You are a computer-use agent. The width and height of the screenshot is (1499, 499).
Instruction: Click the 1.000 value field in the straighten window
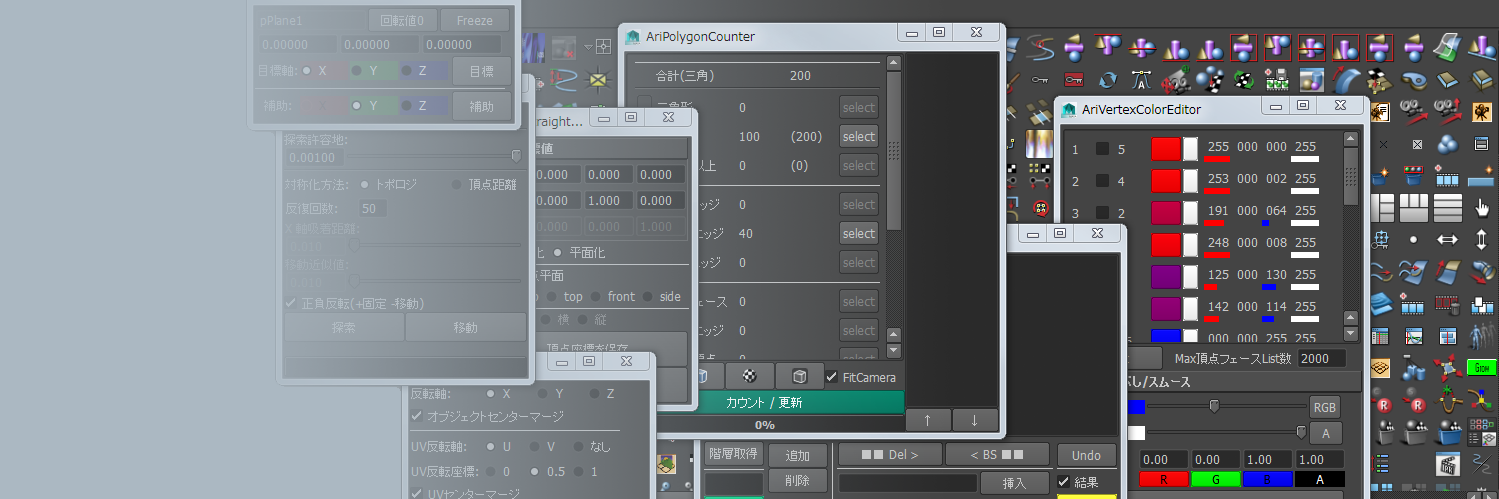click(x=610, y=200)
